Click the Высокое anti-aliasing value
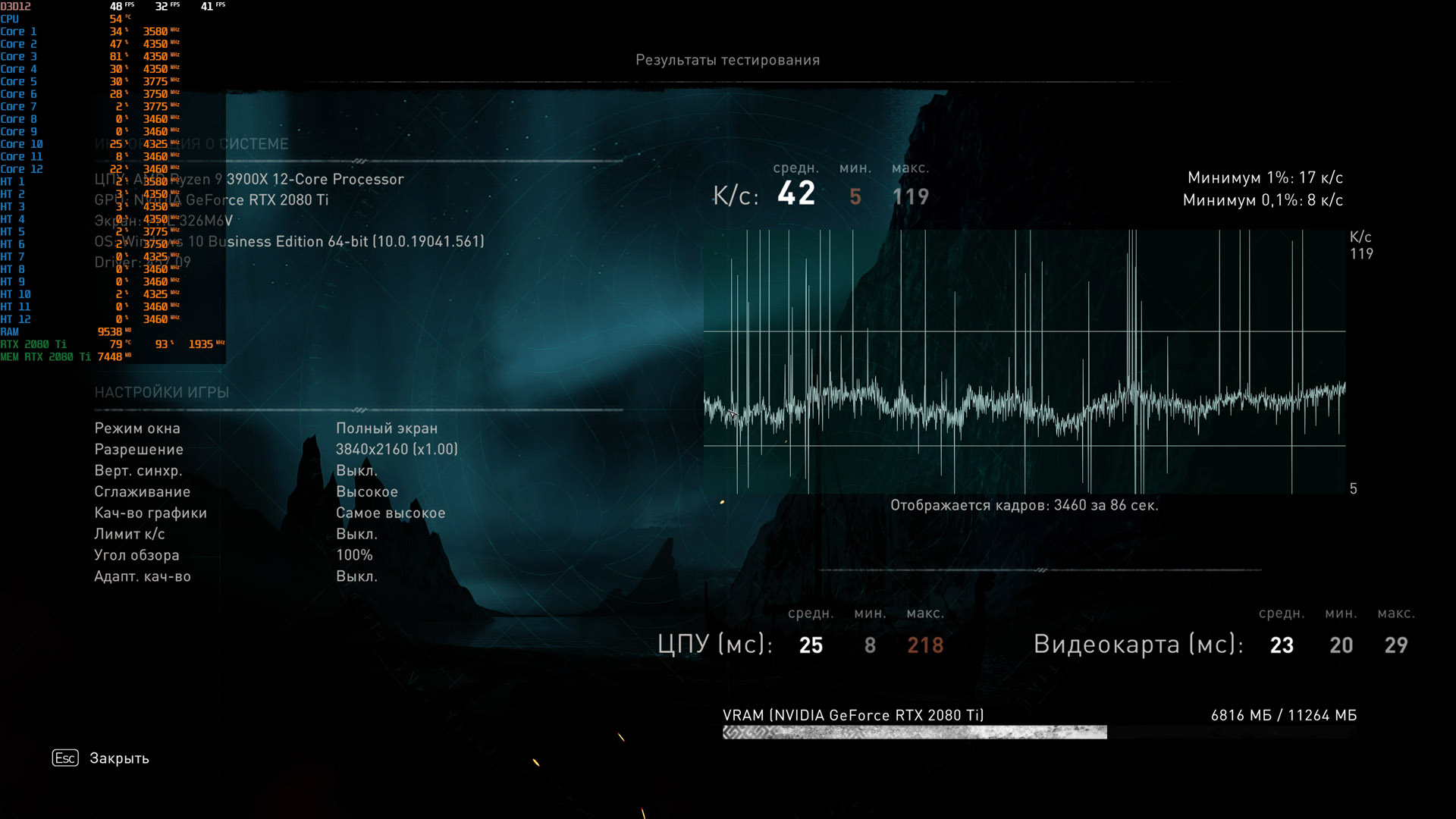 [x=367, y=492]
